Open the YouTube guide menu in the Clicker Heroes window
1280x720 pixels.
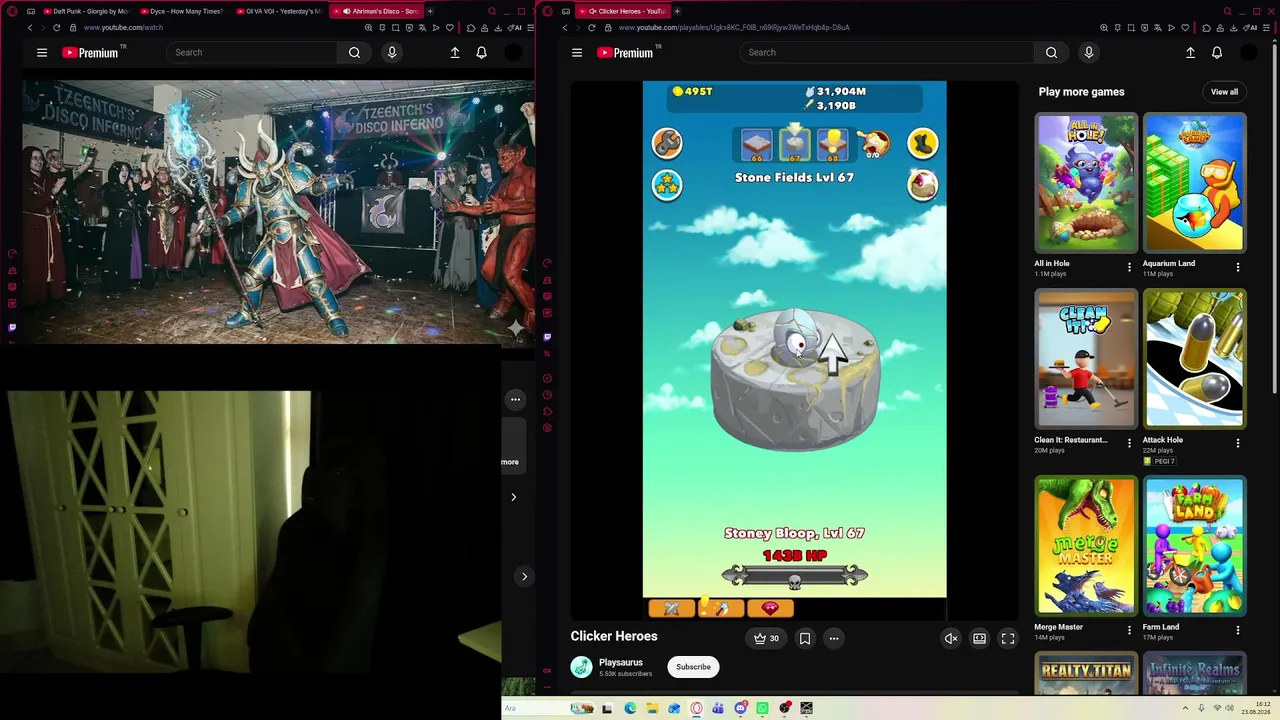[x=577, y=52]
